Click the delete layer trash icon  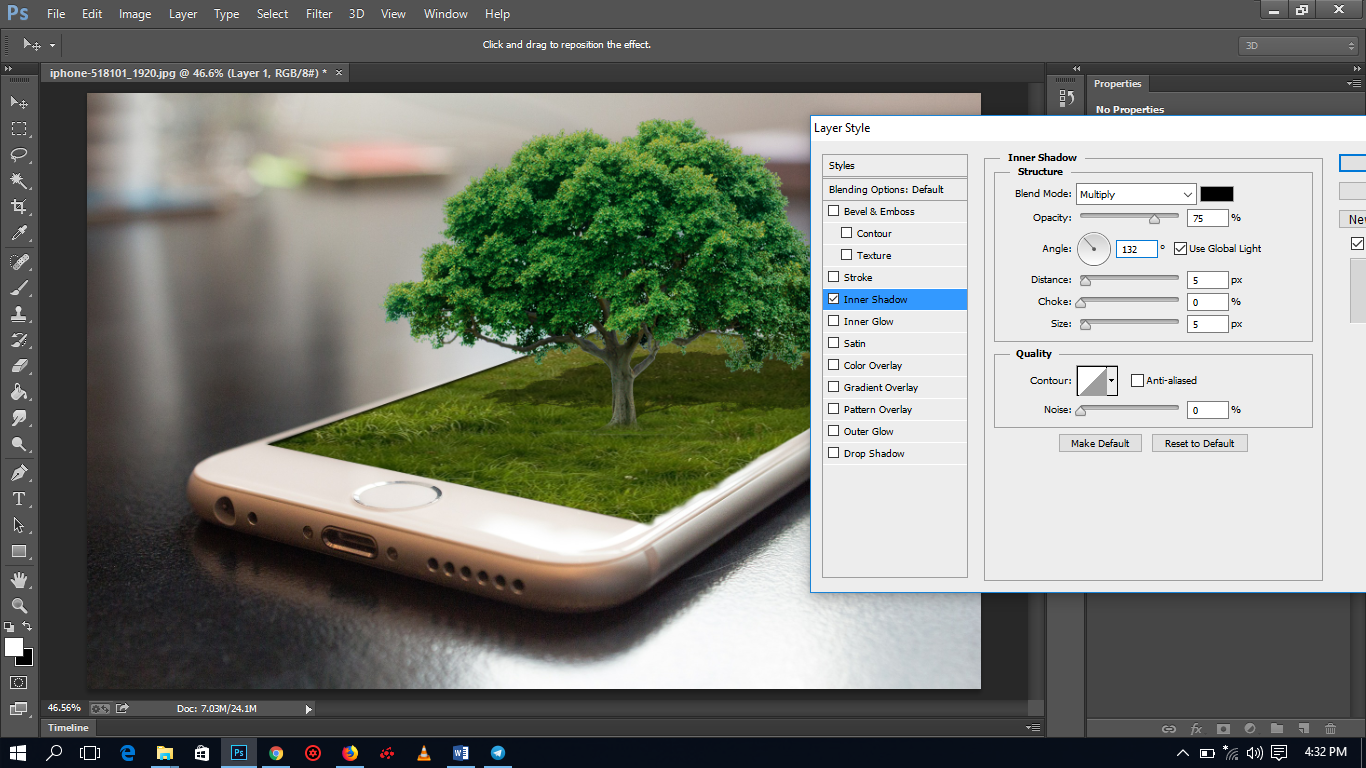1330,729
